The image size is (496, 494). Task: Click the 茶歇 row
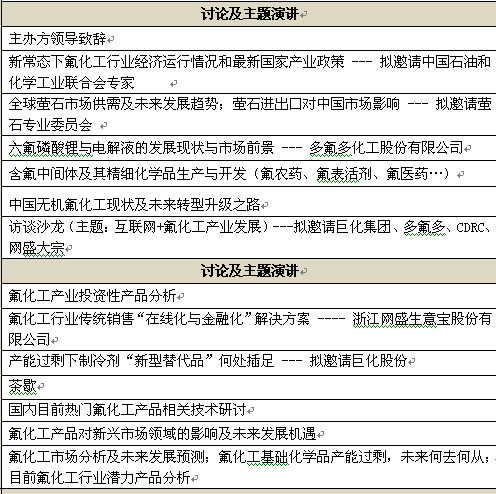tap(249, 387)
